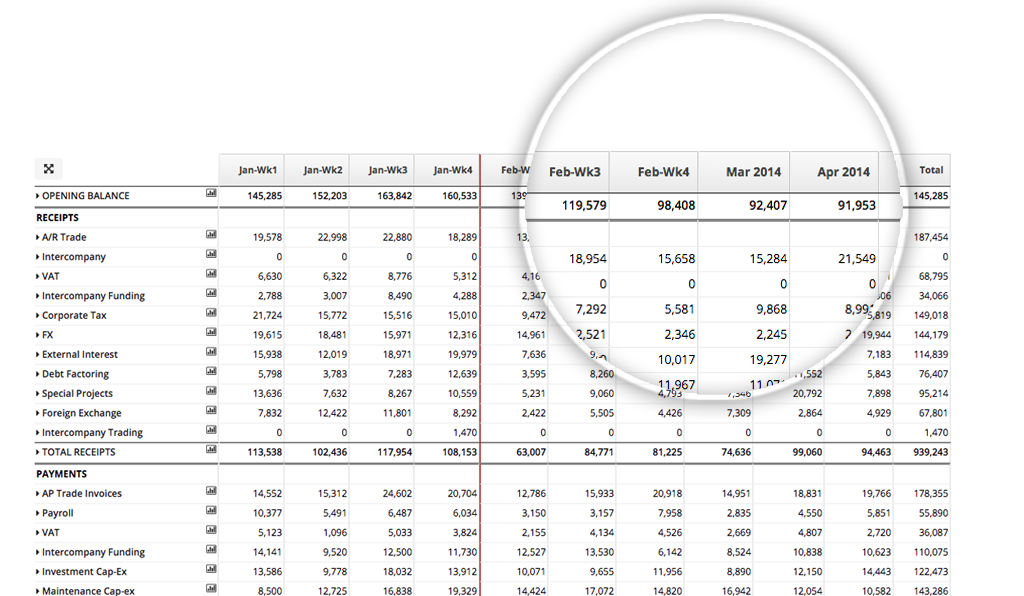This screenshot has height=596, width=1024.
Task: Click the opening balance value 160,533
Action: [460, 196]
